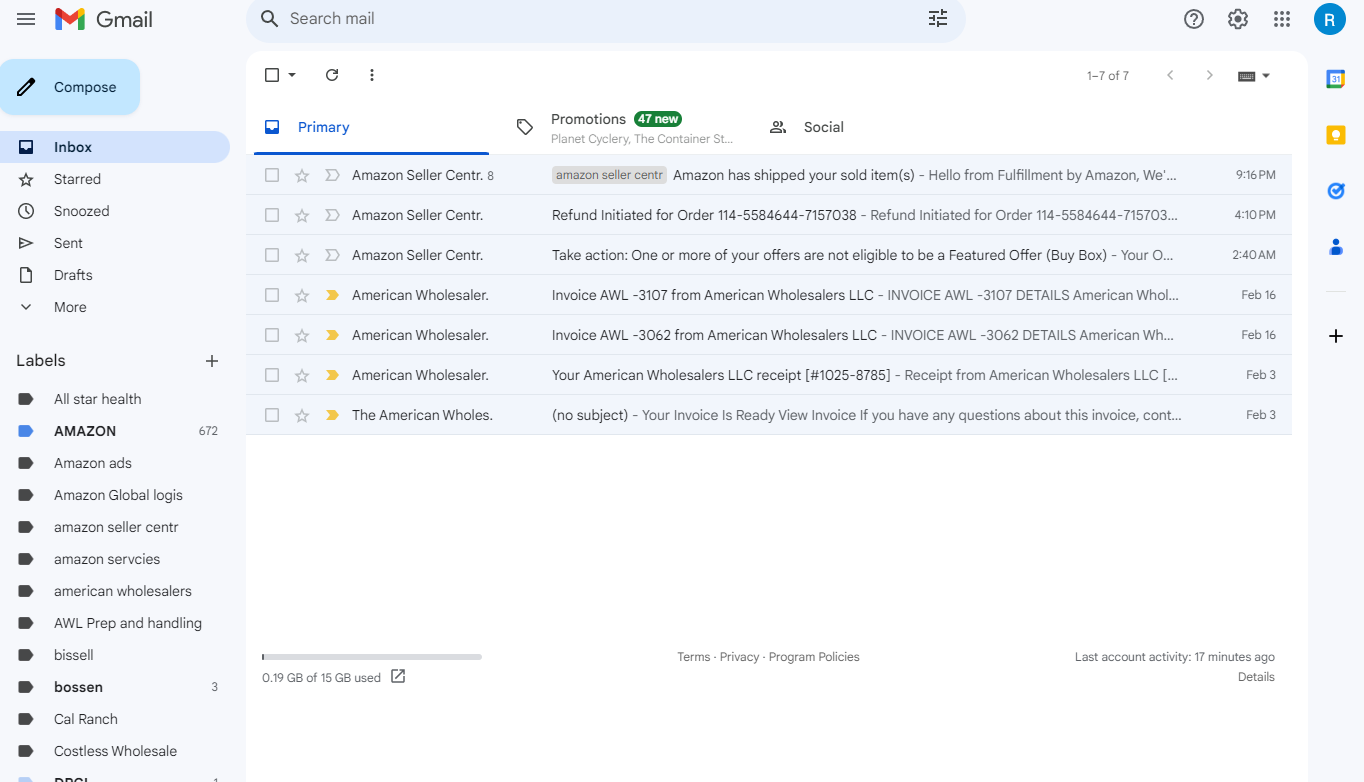Tick the select-all checkbox
Viewport: 1364px width, 782px height.
coord(272,75)
